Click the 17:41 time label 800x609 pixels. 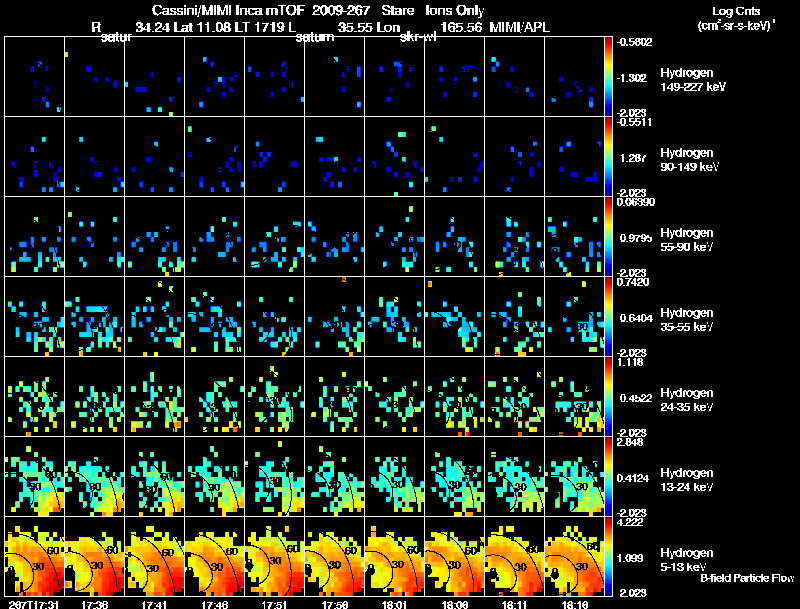click(x=154, y=604)
